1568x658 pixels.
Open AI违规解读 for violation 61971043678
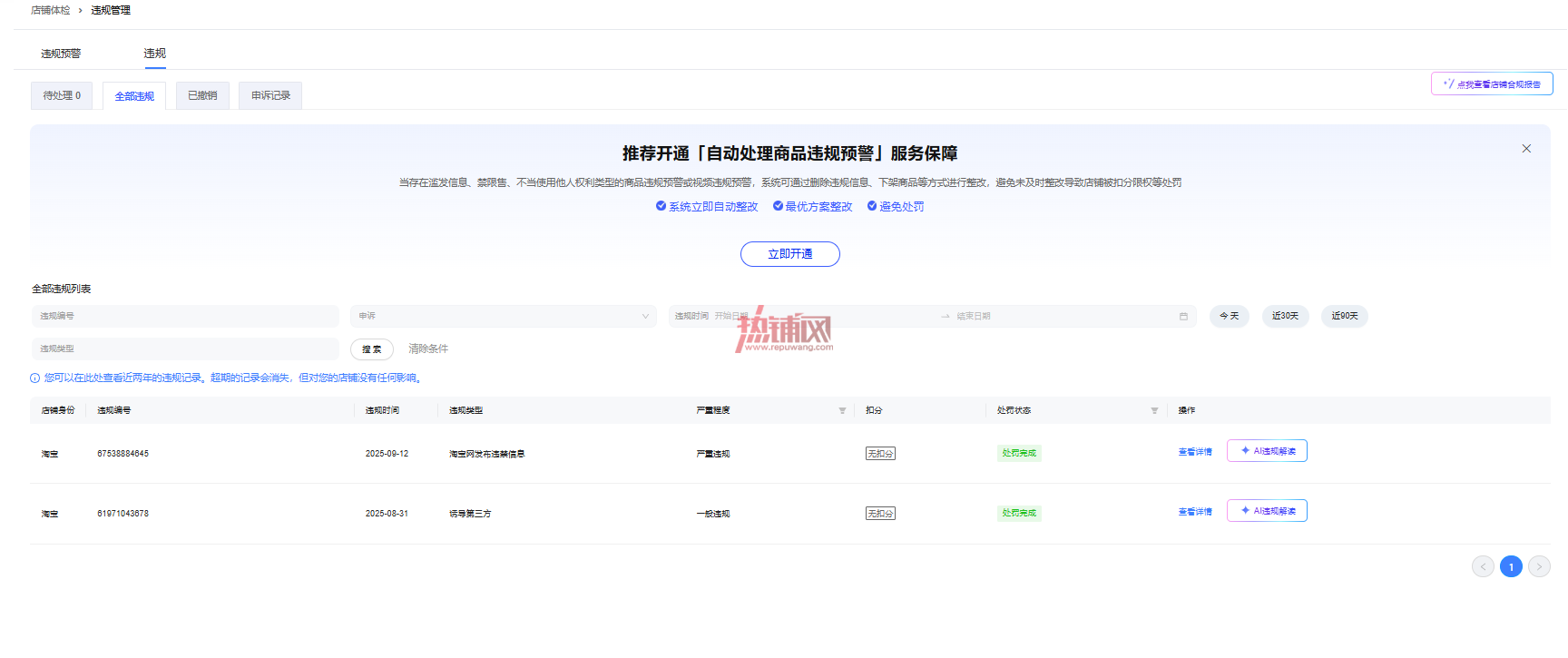pyautogui.click(x=1267, y=511)
